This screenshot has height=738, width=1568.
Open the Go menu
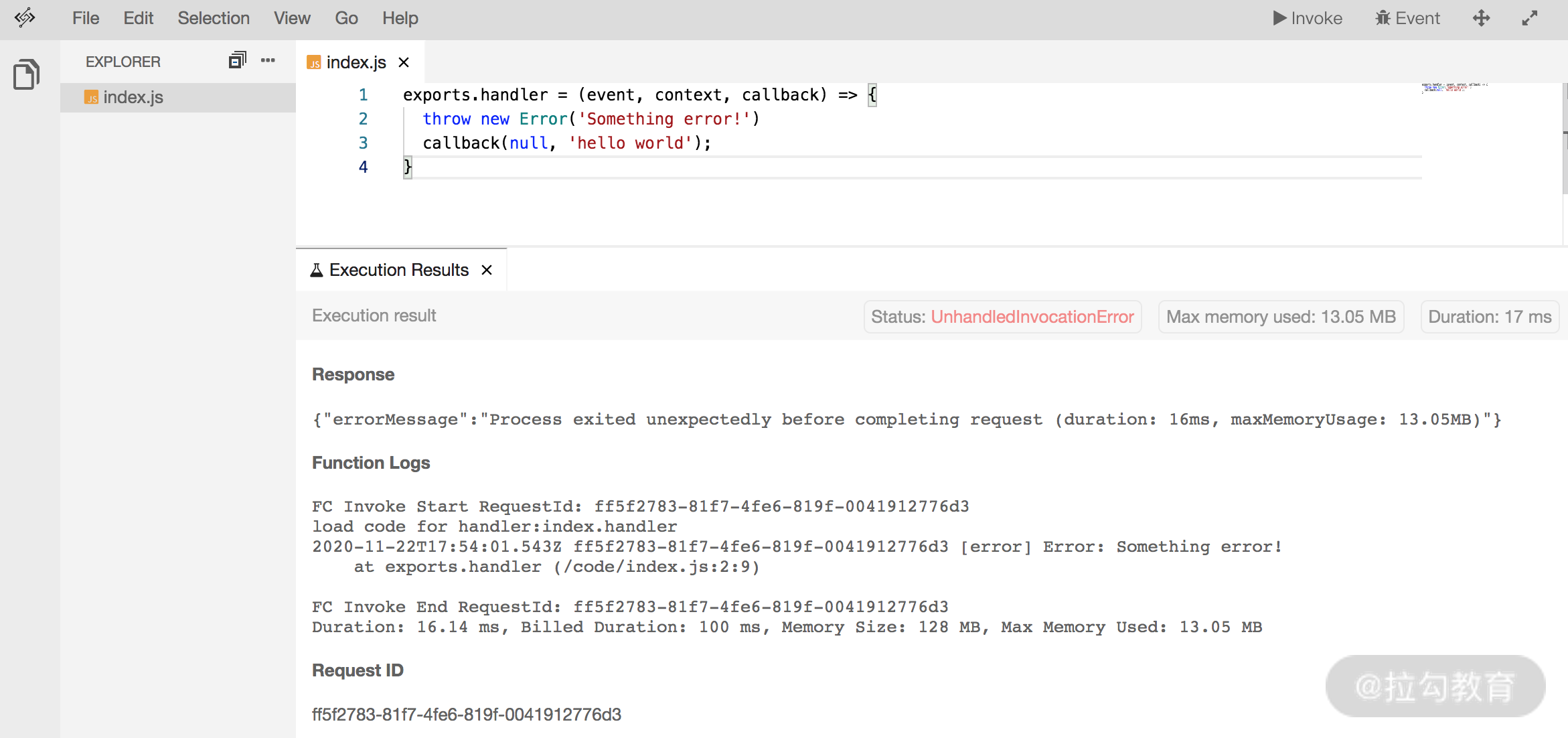(346, 18)
